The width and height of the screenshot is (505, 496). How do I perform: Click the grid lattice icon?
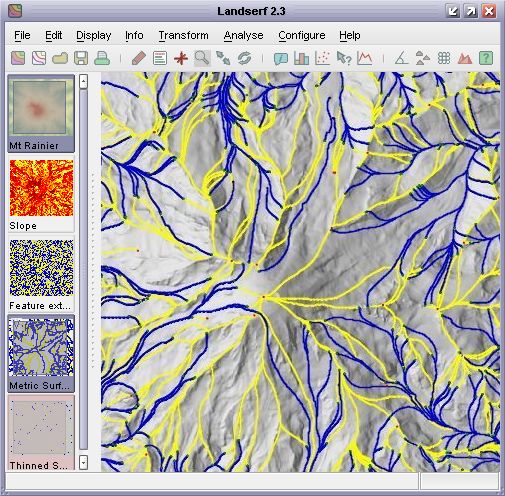[444, 58]
